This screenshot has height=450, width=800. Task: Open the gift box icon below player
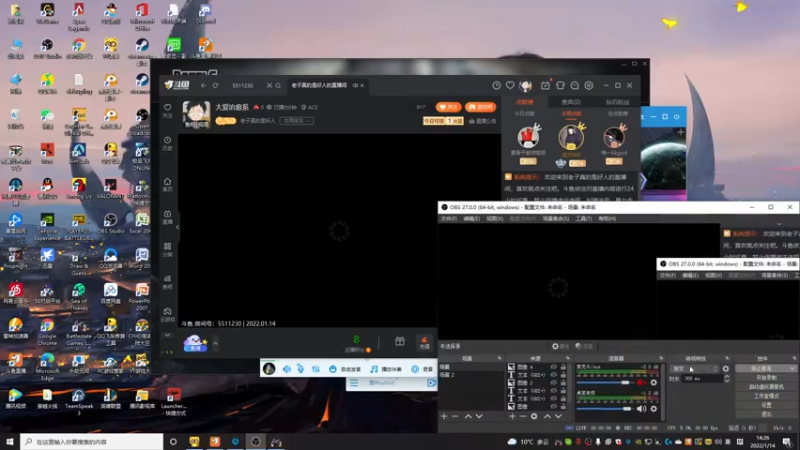tap(399, 341)
